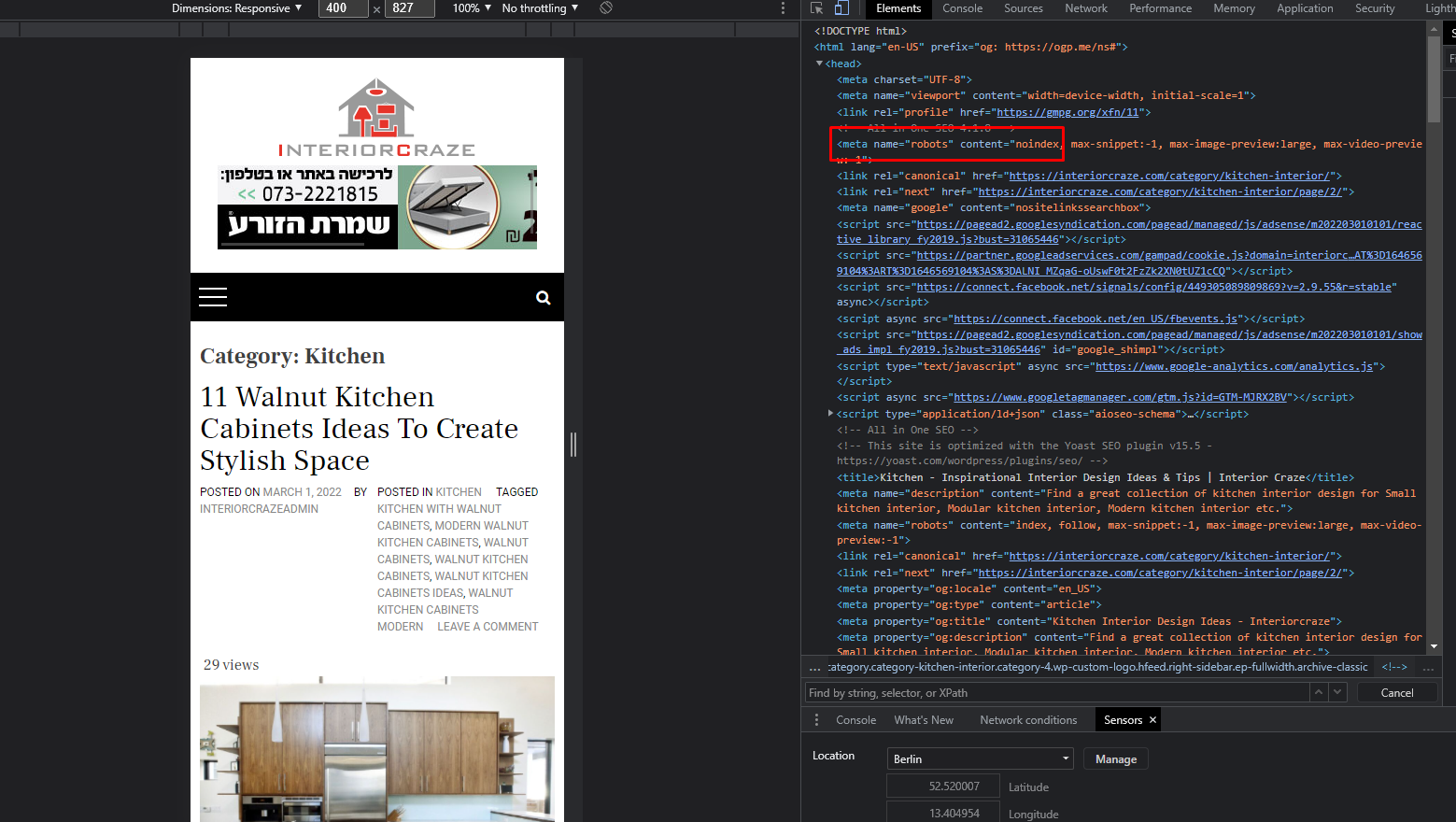Viewport: 1456px width, 822px height.
Task: Click the viewport resize handle
Action: [573, 445]
